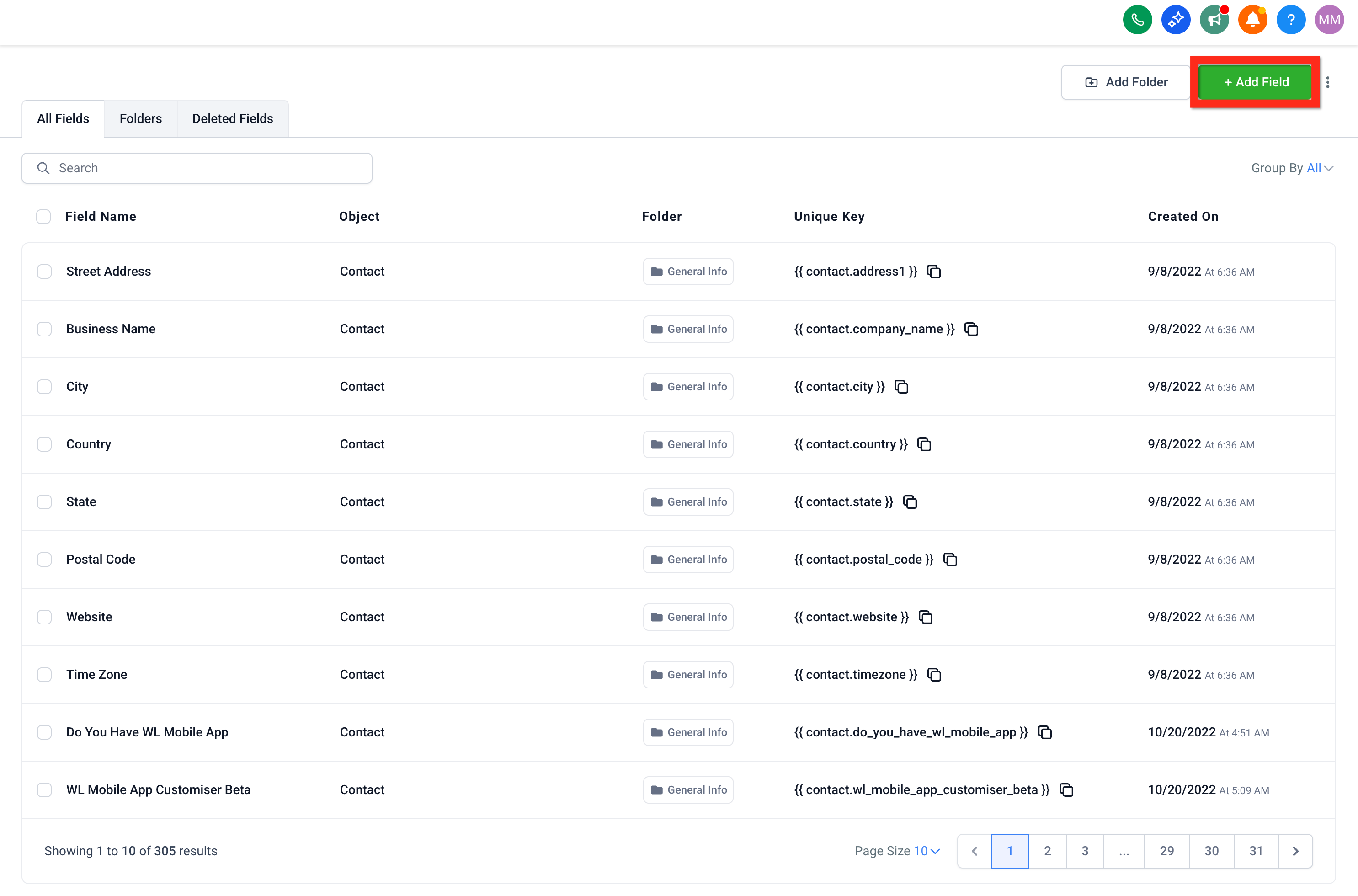Image resolution: width=1358 pixels, height=896 pixels.
Task: Expand the Group By All dropdown
Action: pos(1292,168)
